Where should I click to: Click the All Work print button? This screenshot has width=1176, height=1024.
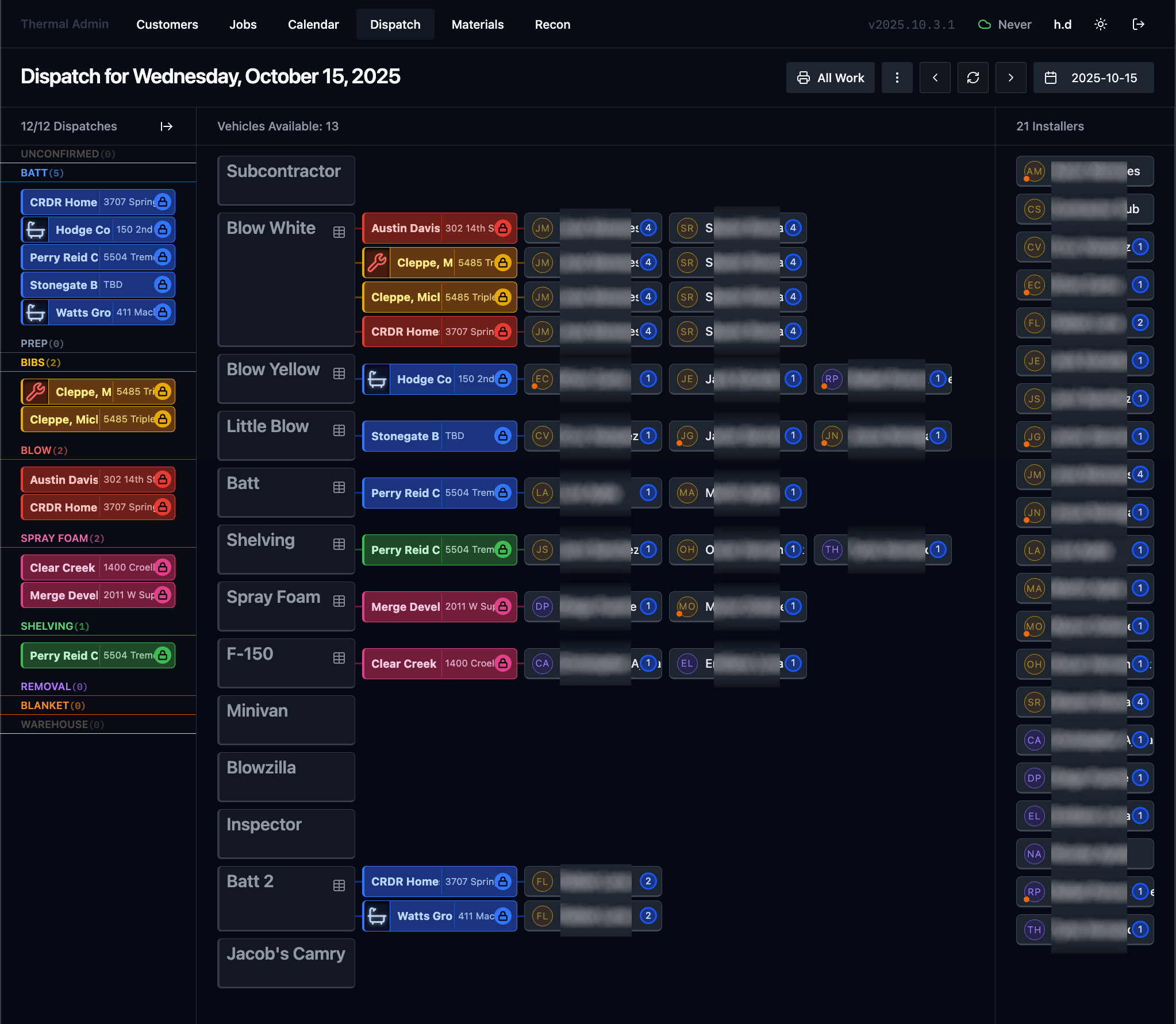[x=830, y=78]
